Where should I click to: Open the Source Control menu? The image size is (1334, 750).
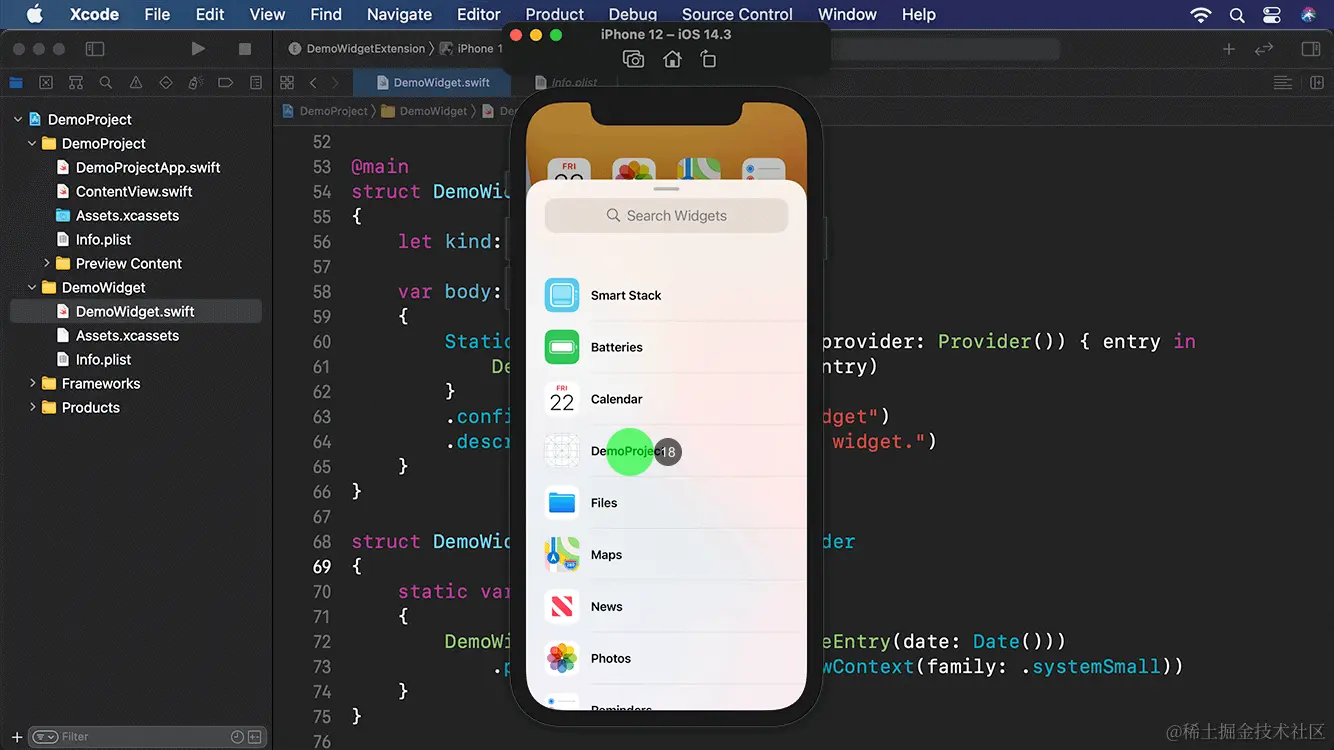click(737, 14)
